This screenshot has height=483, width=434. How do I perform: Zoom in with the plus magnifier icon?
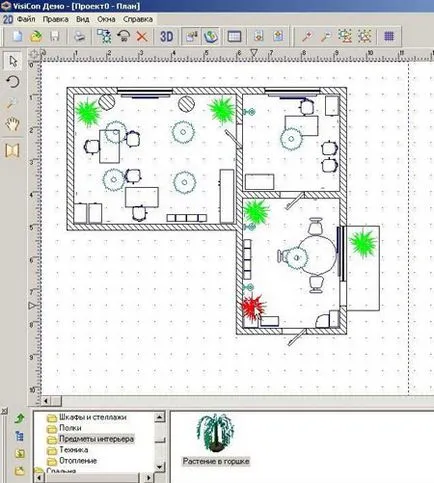point(307,36)
